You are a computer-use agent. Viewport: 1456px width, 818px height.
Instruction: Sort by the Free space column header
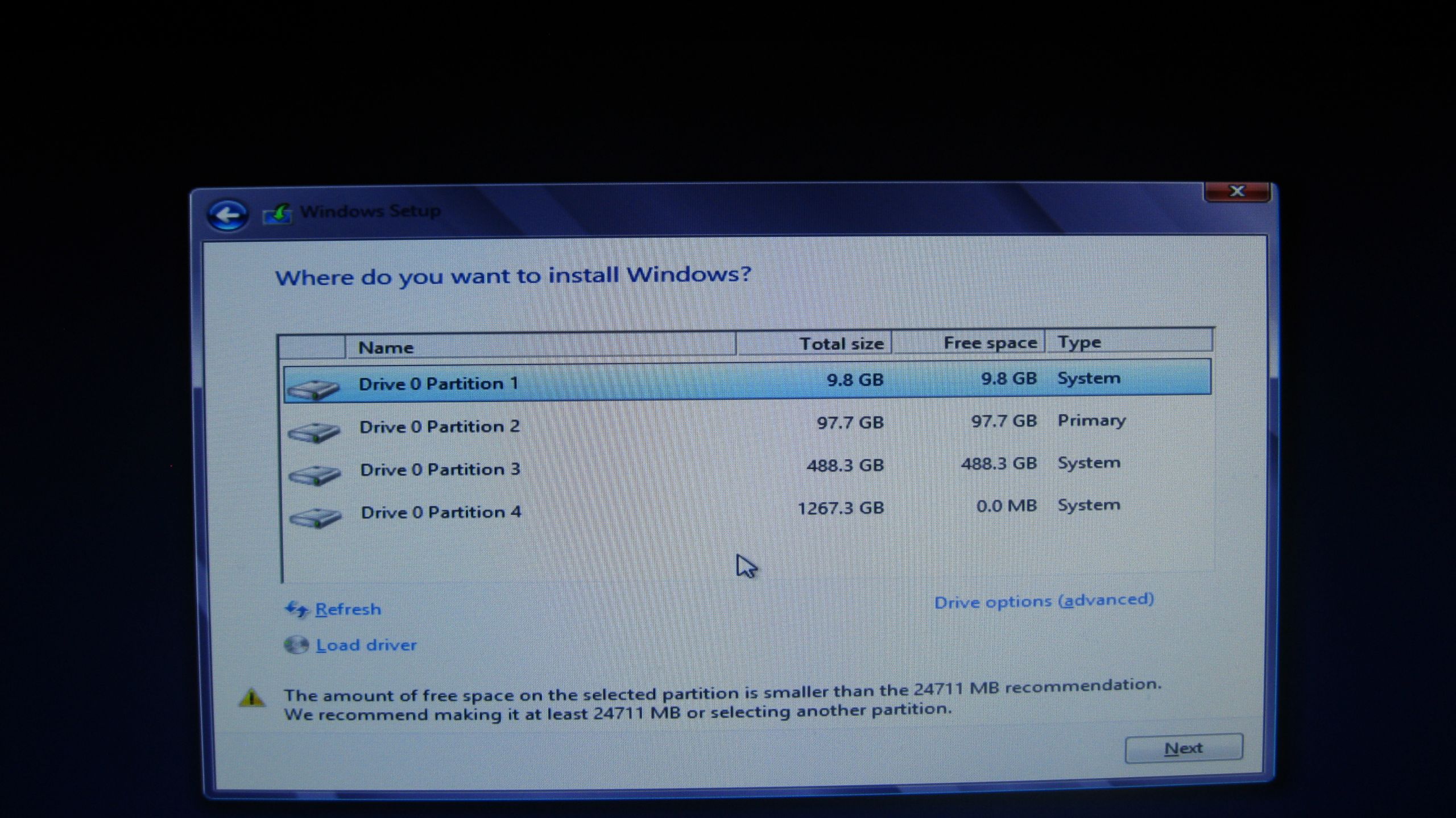[x=969, y=342]
